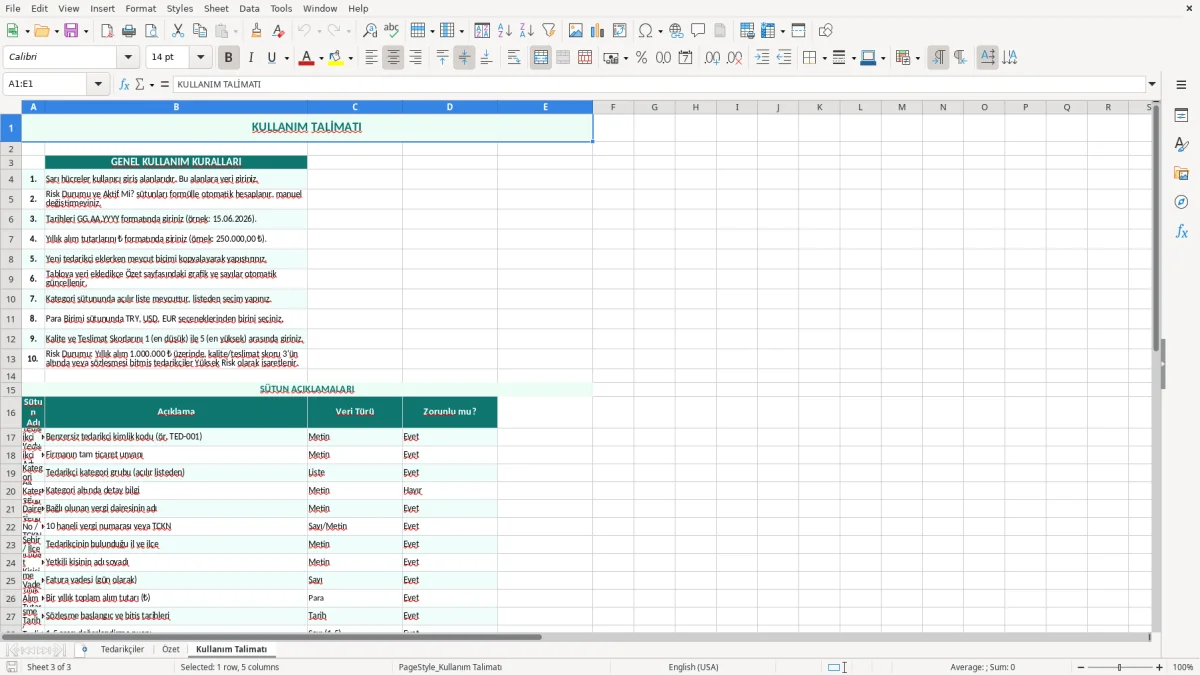
Task: Switch to Özet sheet tab
Action: (171, 649)
